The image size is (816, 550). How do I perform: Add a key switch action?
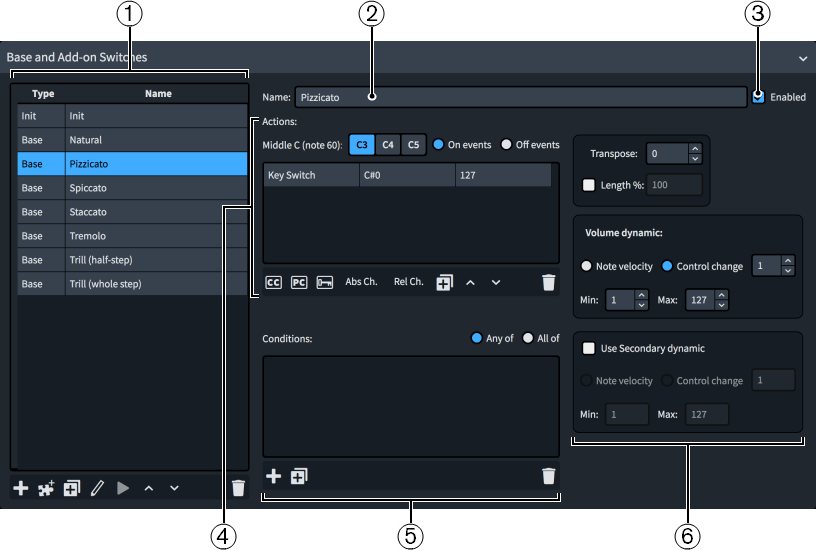(x=325, y=283)
